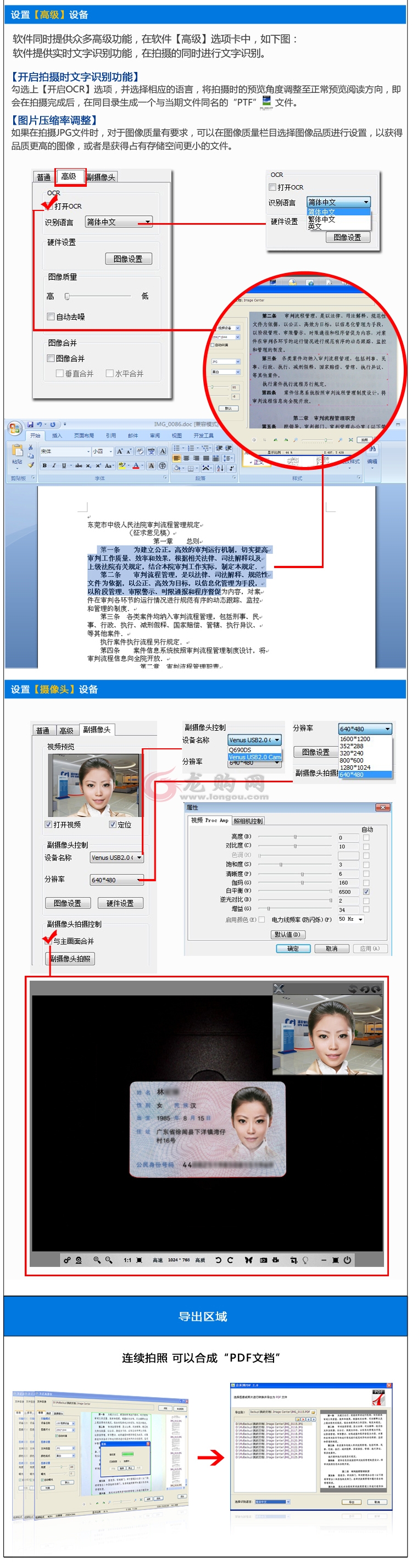The height and width of the screenshot is (1568, 412).
Task: Click webcam icon in capture toolbar
Action: (x=79, y=1260)
